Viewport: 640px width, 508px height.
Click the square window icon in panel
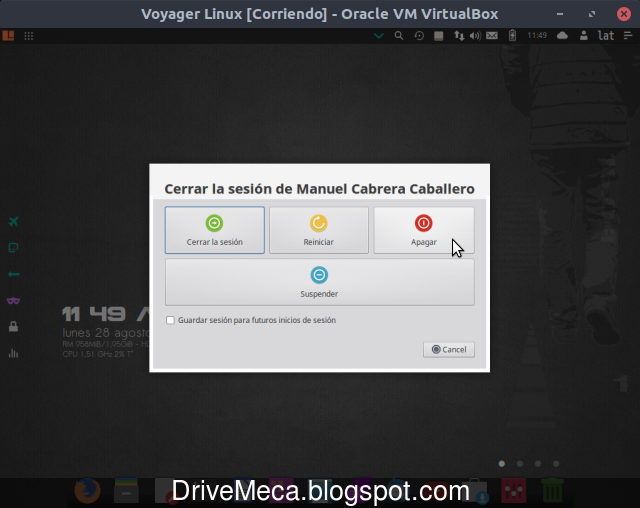coord(439,36)
